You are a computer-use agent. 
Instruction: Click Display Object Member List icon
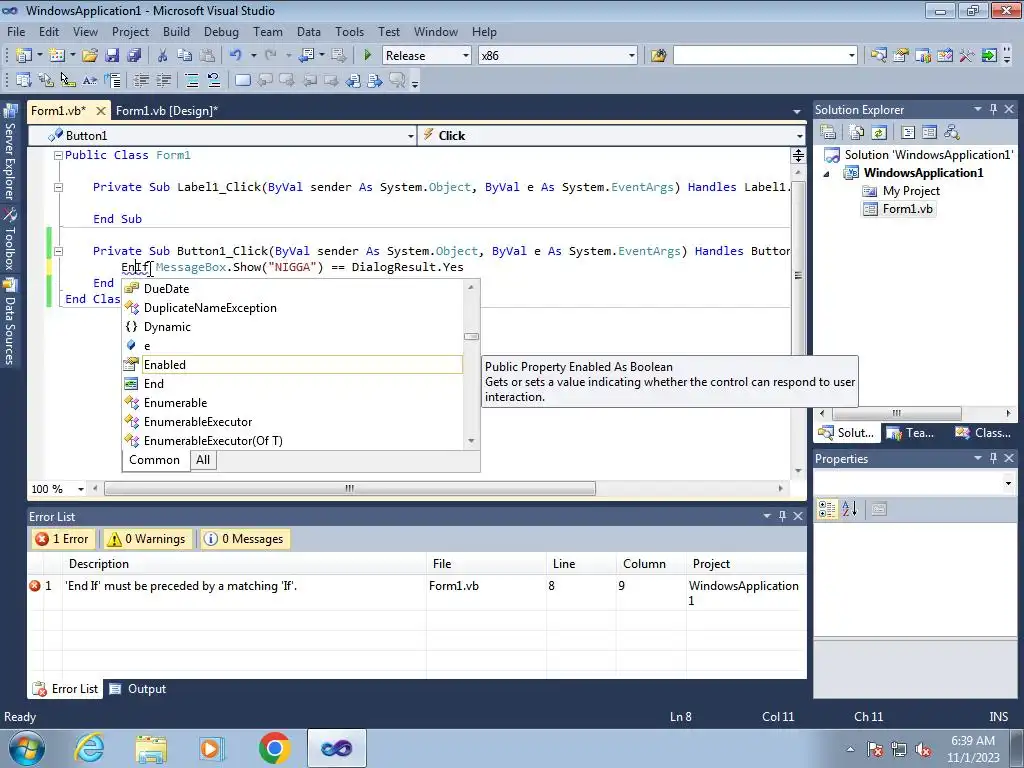coord(24,80)
